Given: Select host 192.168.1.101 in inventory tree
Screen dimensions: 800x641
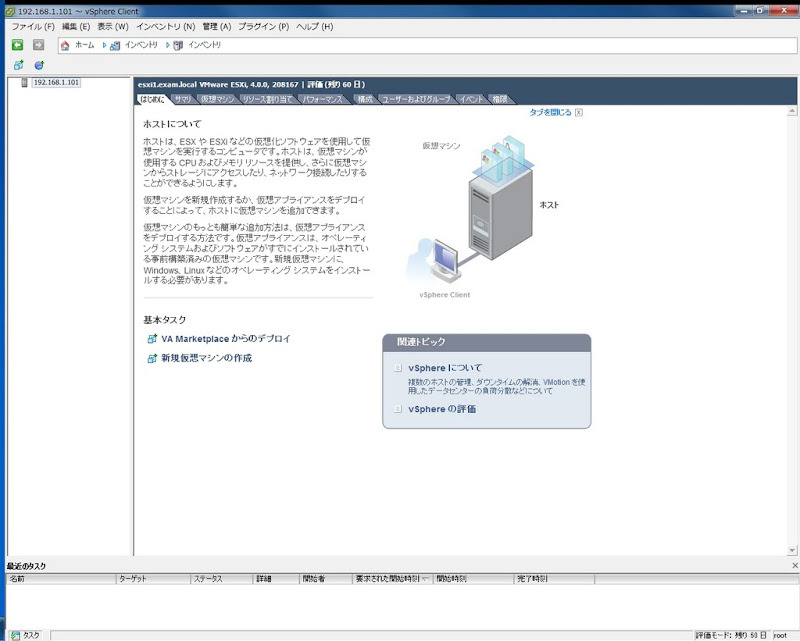Looking at the screenshot, I should 56,82.
